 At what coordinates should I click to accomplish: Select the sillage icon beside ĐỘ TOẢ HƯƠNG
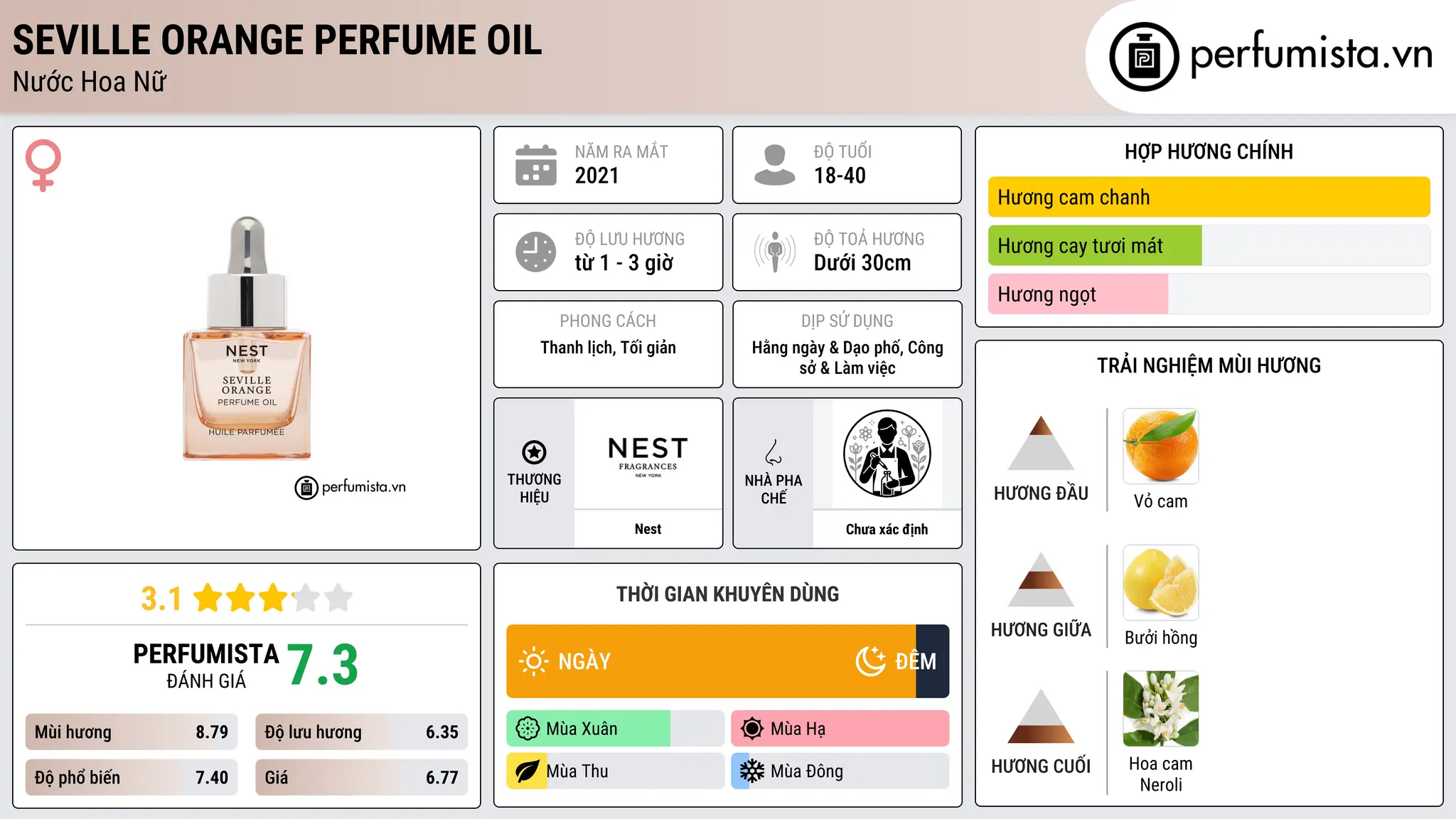tap(775, 252)
